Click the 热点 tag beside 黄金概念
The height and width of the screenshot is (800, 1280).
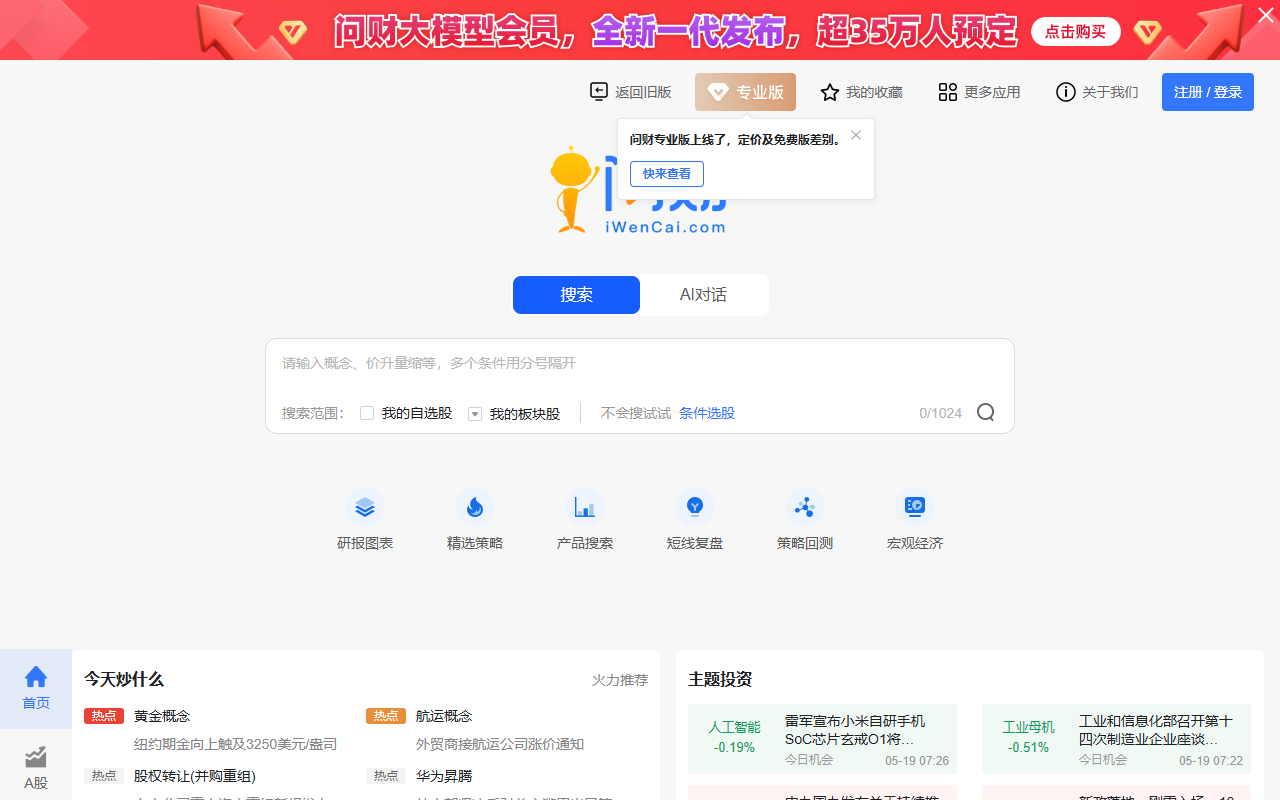[x=104, y=716]
